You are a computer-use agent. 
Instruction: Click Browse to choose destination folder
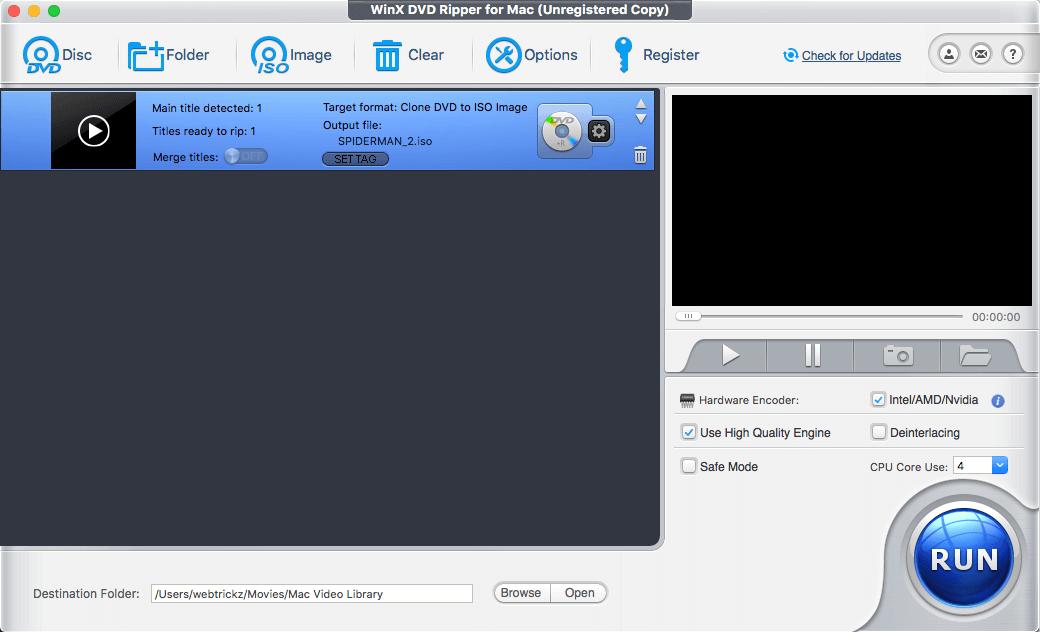point(521,593)
